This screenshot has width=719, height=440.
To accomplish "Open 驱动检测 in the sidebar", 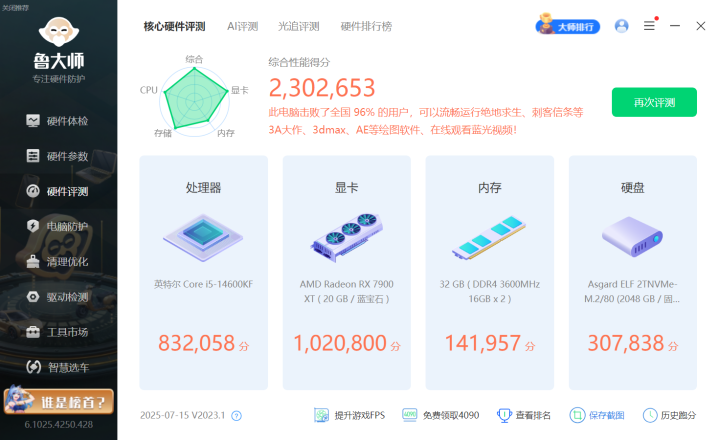I will (x=58, y=297).
